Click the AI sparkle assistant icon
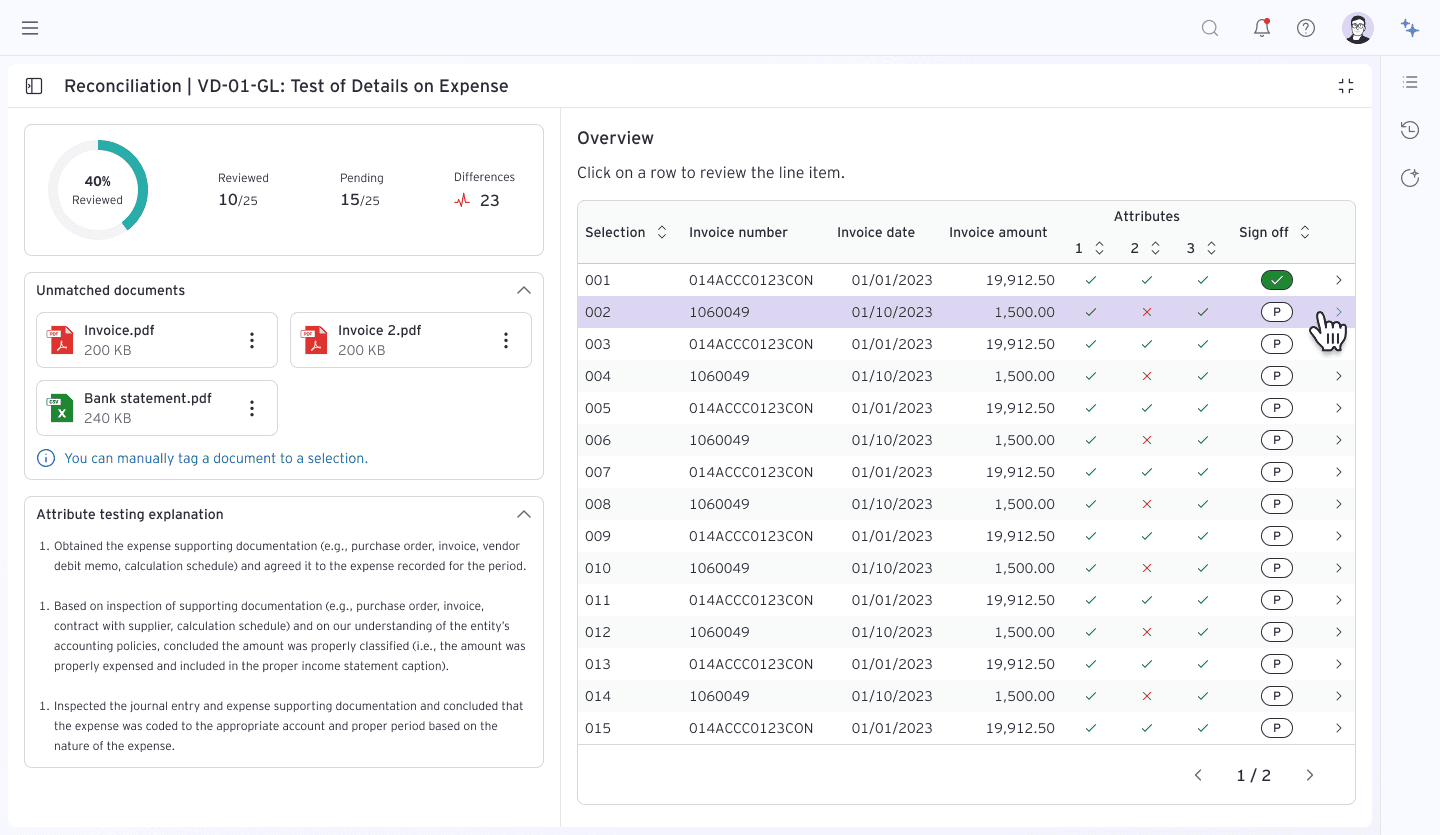This screenshot has width=1440, height=835. click(1410, 28)
